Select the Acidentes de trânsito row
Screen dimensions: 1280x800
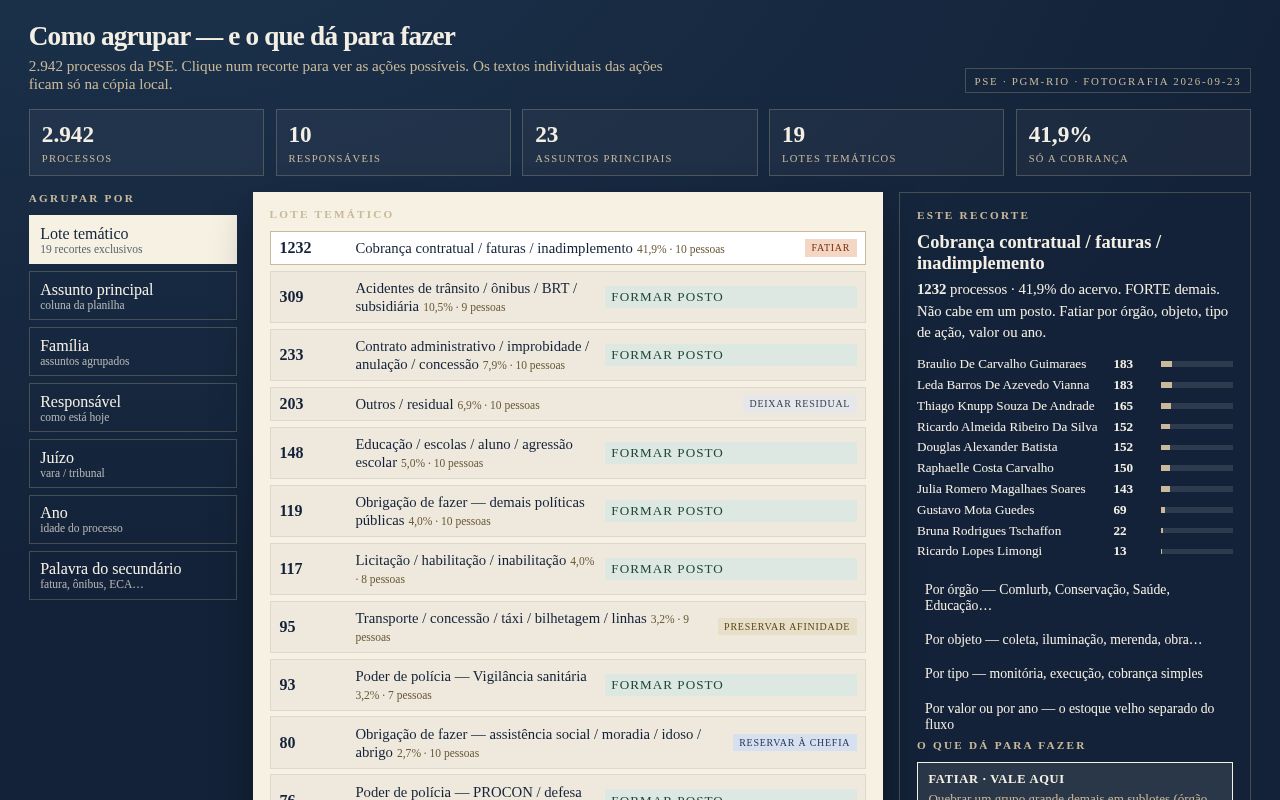567,297
